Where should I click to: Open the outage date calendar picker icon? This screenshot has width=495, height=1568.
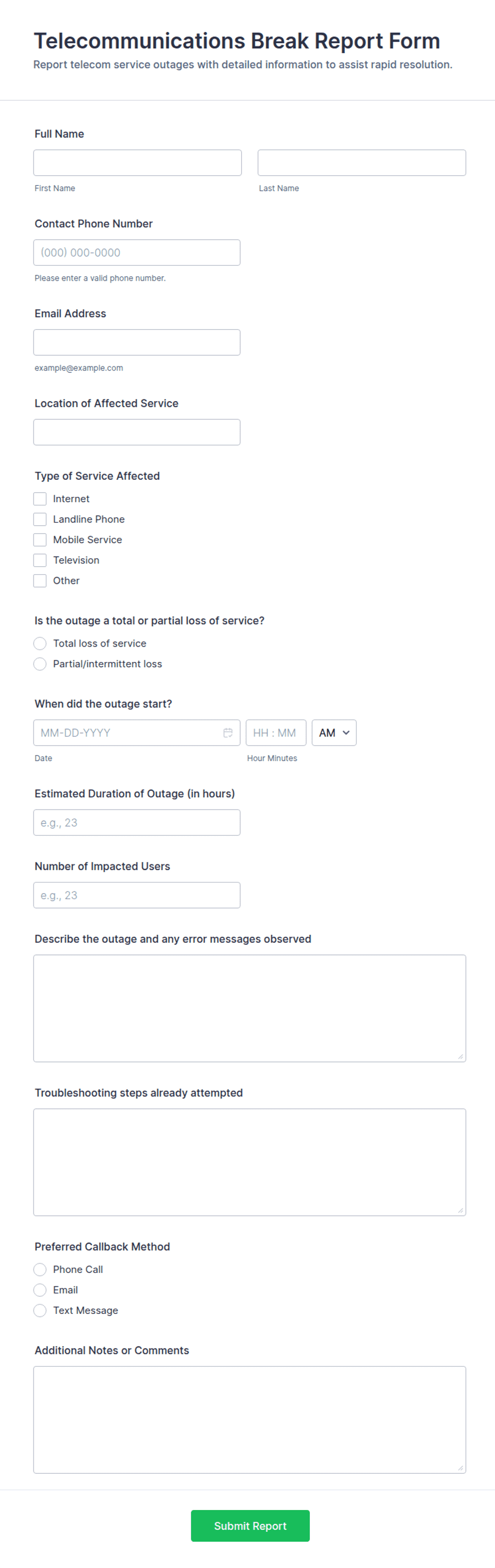click(228, 733)
